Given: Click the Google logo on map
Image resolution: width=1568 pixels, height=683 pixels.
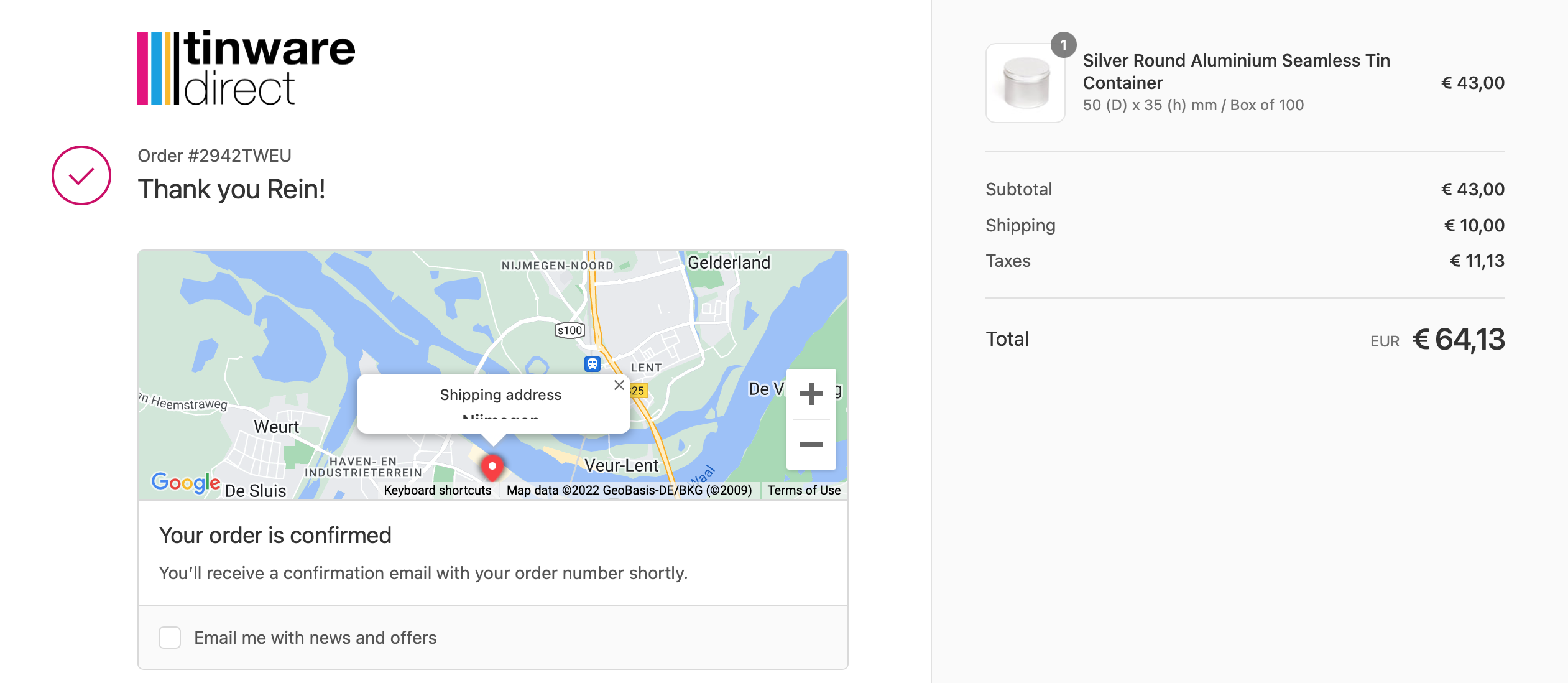Looking at the screenshot, I should (x=185, y=482).
